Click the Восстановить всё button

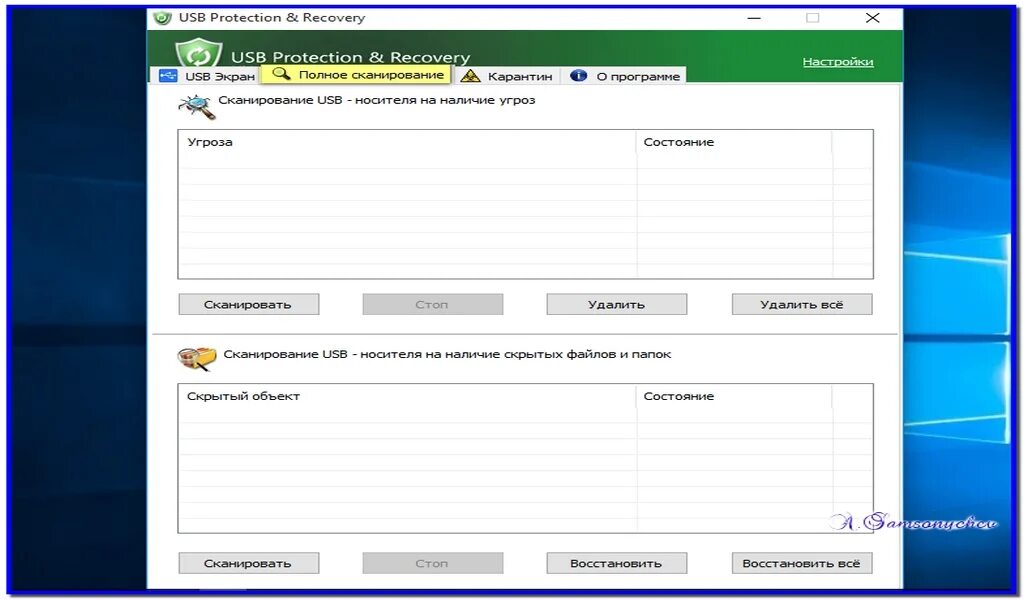(x=802, y=563)
